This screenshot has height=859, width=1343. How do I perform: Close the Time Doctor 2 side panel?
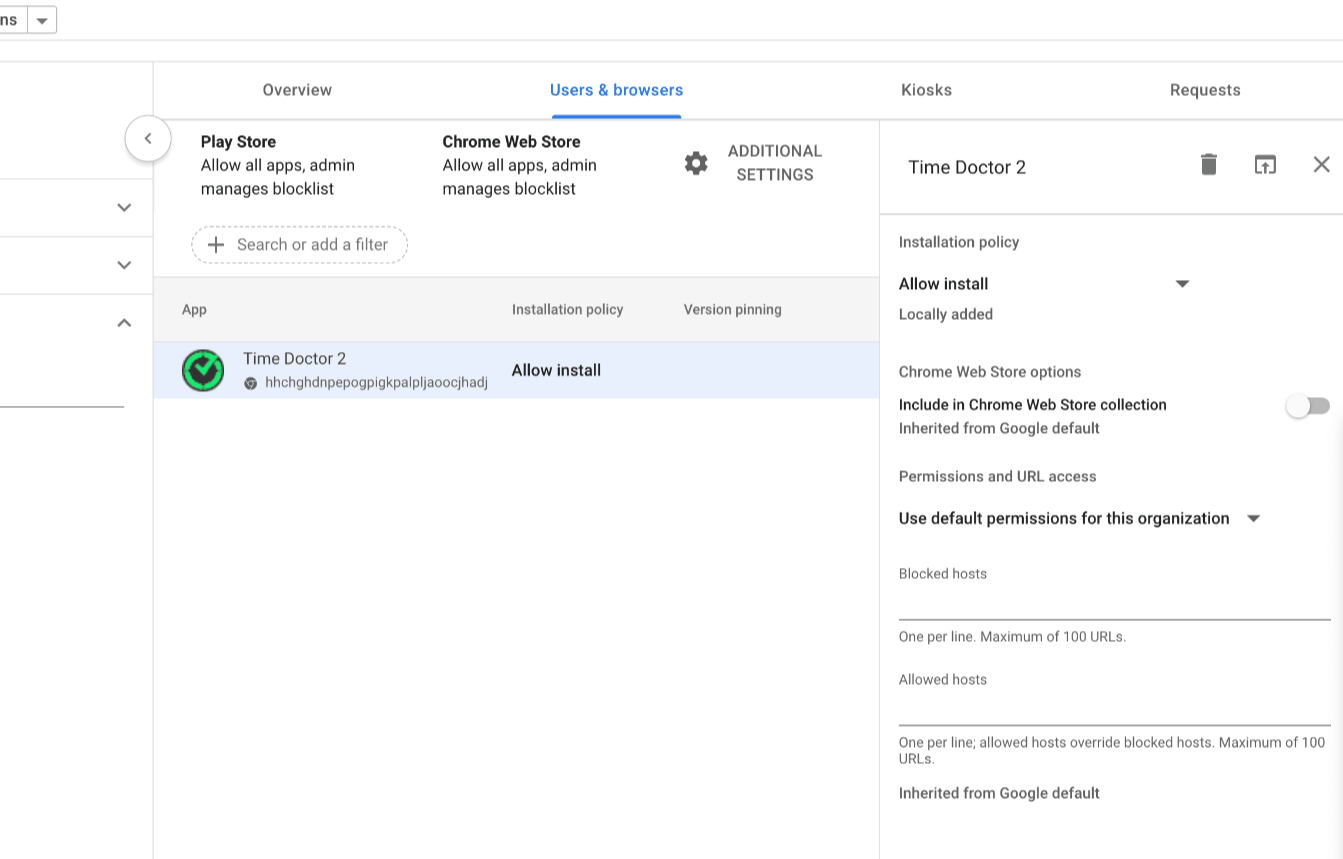pyautogui.click(x=1321, y=165)
